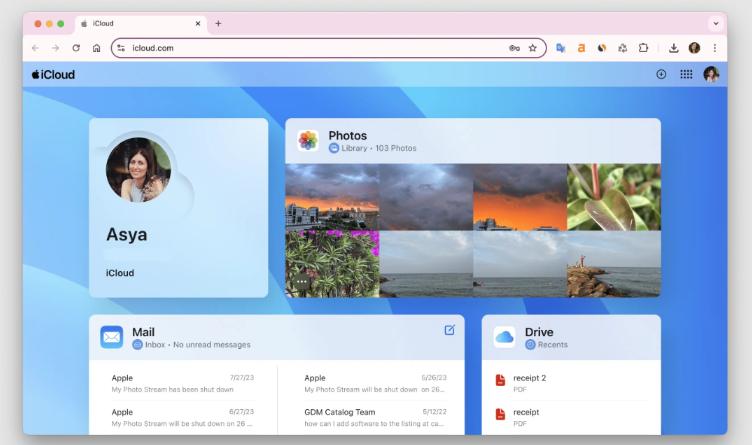Open Asya's profile photo

point(138,170)
